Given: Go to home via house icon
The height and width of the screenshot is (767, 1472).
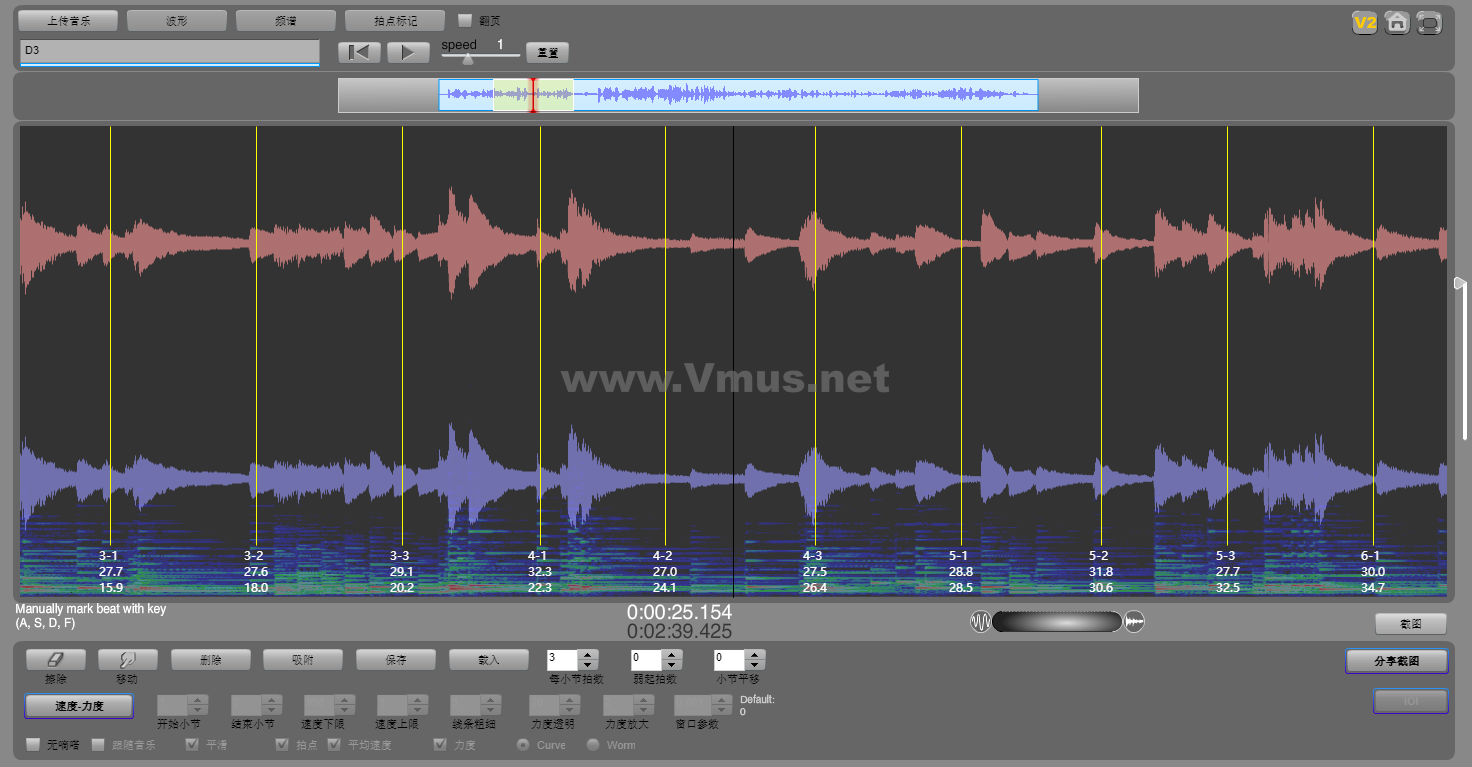Looking at the screenshot, I should click(x=1397, y=23).
